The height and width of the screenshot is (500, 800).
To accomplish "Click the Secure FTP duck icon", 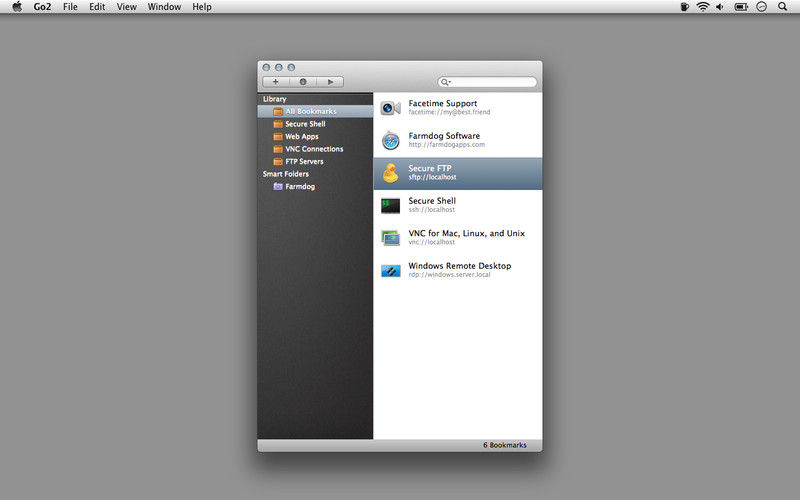I will tap(391, 173).
